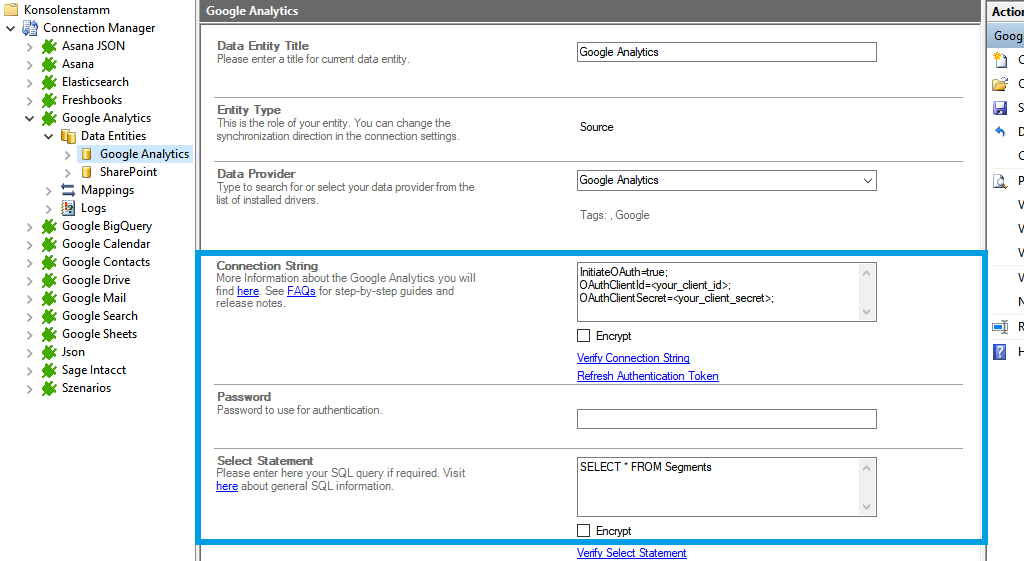Select SharePoint data entity in tree
The image size is (1024, 561).
tap(128, 172)
